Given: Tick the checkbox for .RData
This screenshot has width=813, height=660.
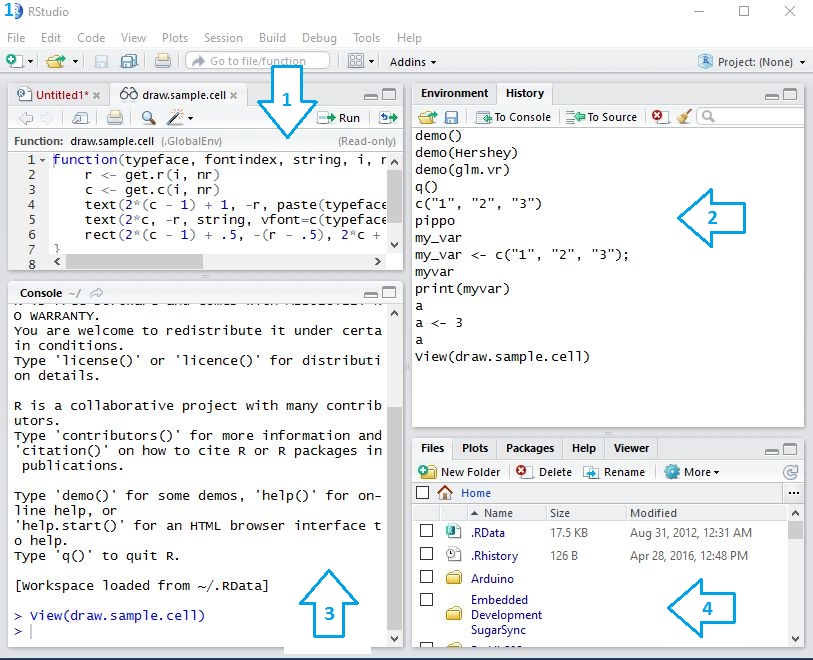Looking at the screenshot, I should 426,531.
